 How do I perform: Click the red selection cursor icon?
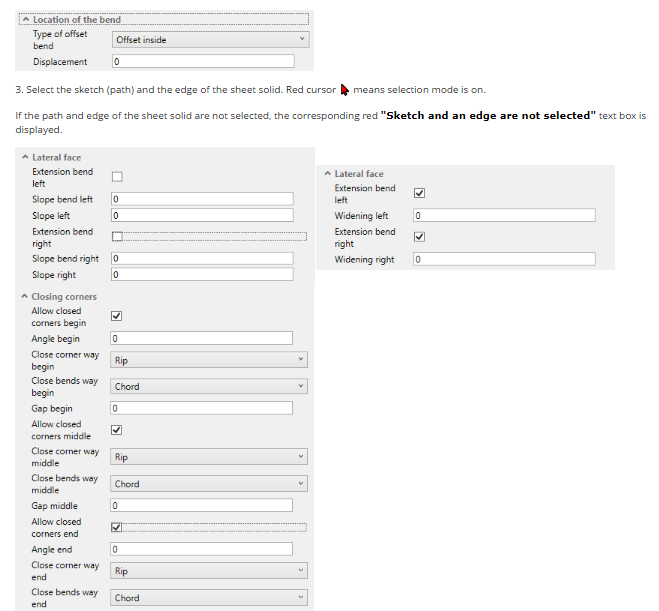[345, 90]
